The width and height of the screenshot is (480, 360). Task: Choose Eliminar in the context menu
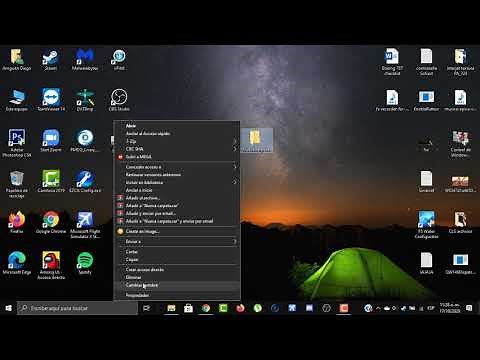[177, 277]
